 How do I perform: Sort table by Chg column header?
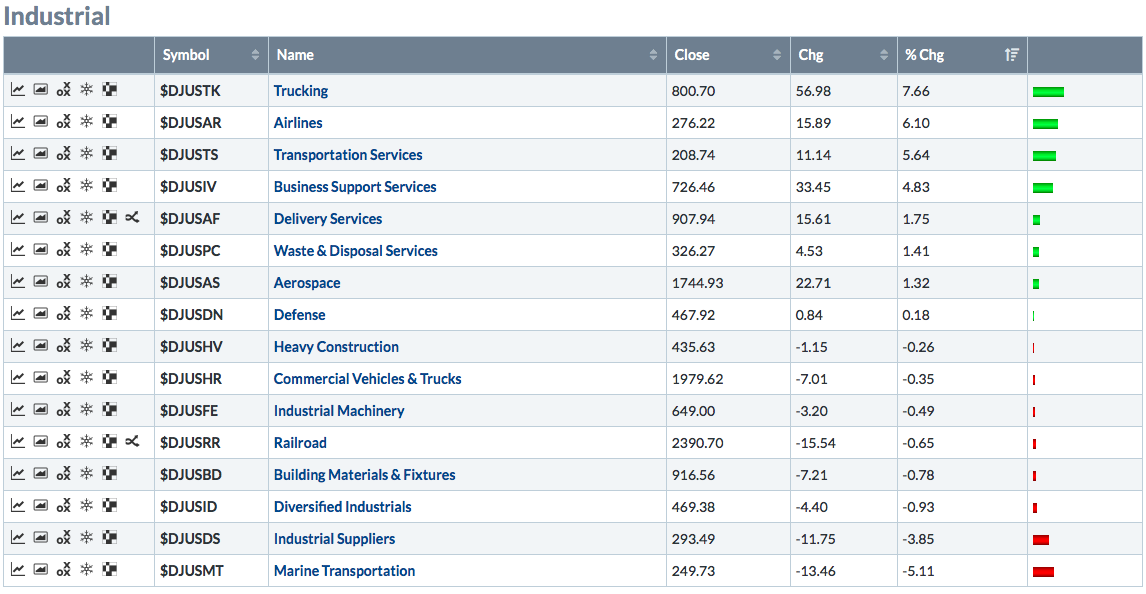coord(842,55)
